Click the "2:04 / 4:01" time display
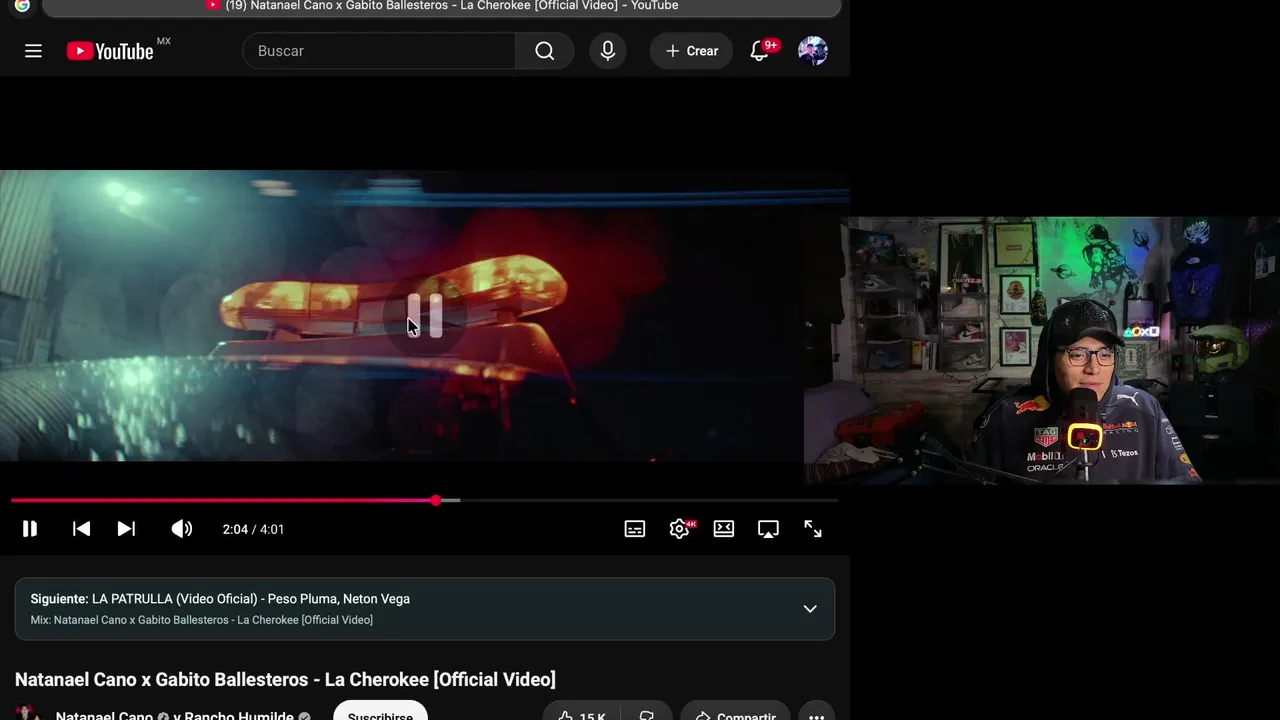The width and height of the screenshot is (1280, 720). pos(253,529)
